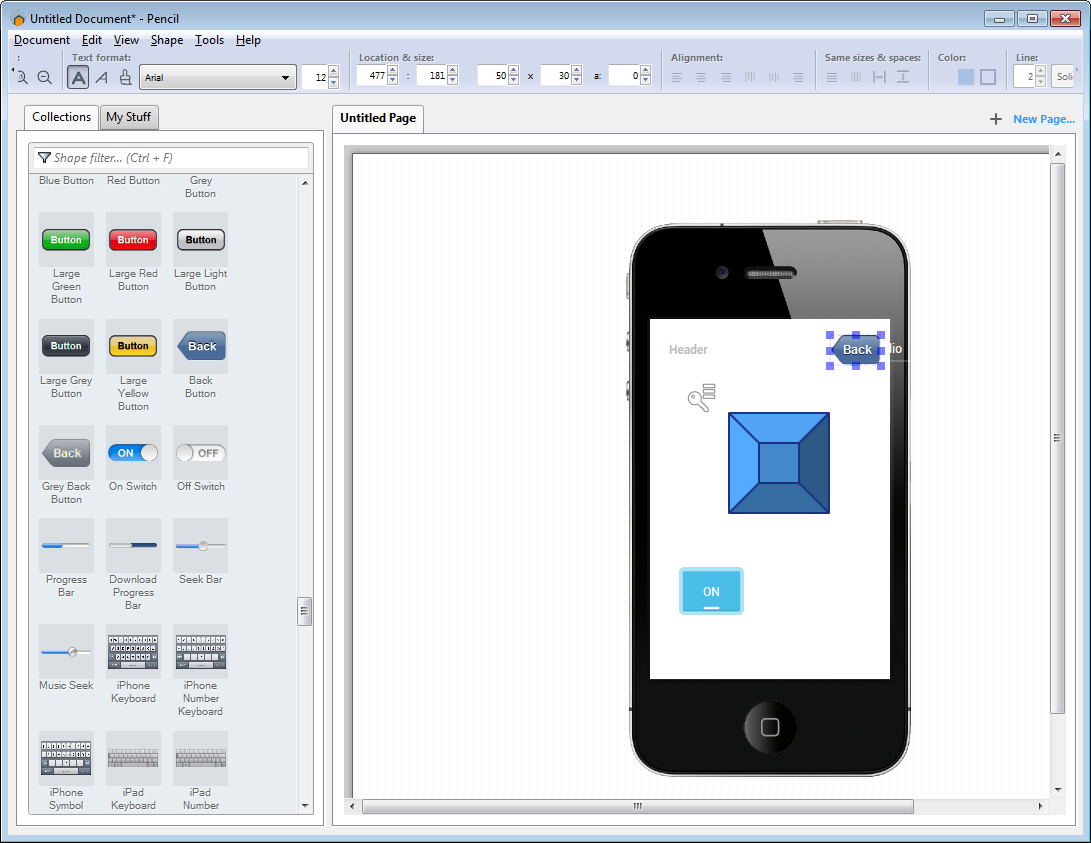Open the Tools menu
Screen dimensions: 1091x843
coord(209,40)
